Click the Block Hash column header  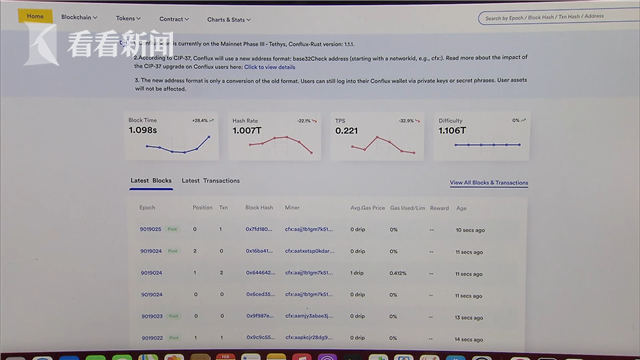click(259, 208)
